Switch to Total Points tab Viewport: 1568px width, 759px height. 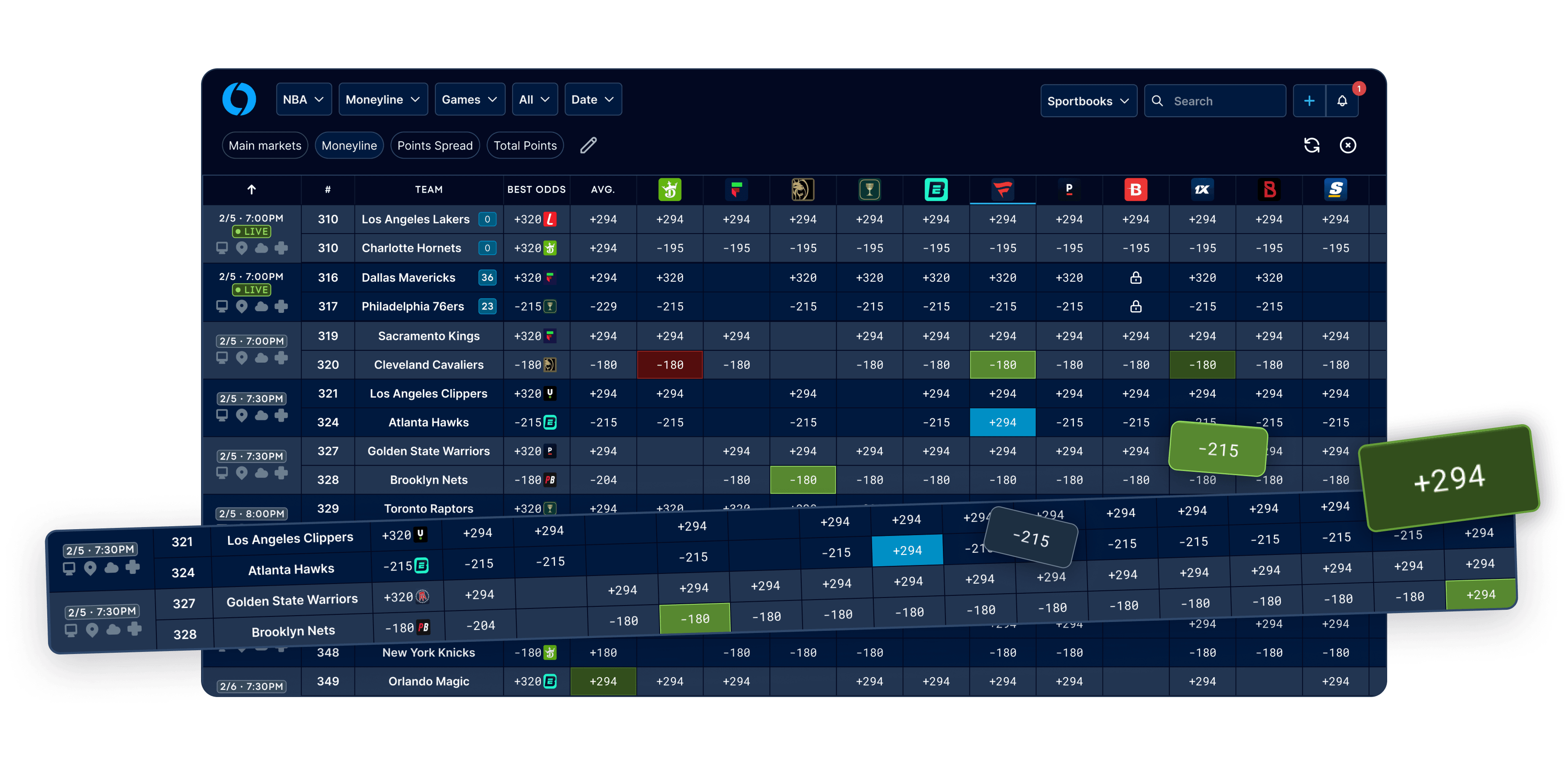coord(525,145)
